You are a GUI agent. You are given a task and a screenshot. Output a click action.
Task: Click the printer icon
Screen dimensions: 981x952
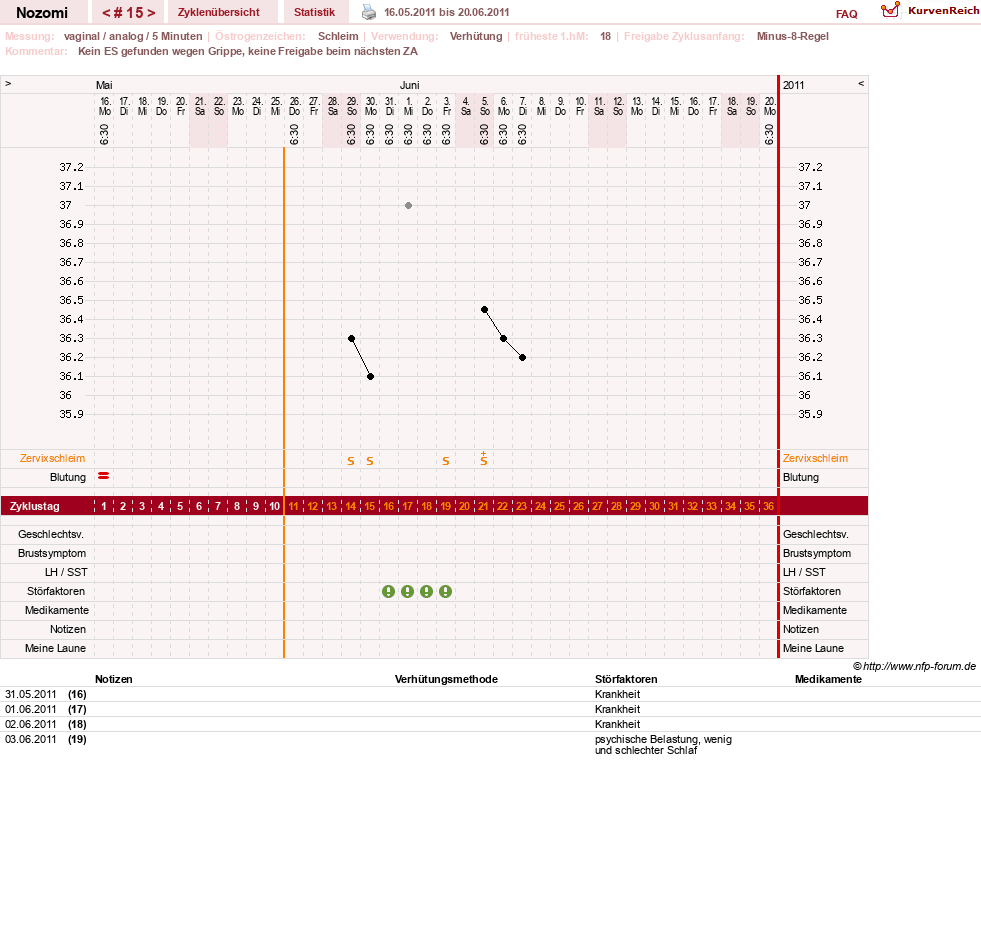369,12
